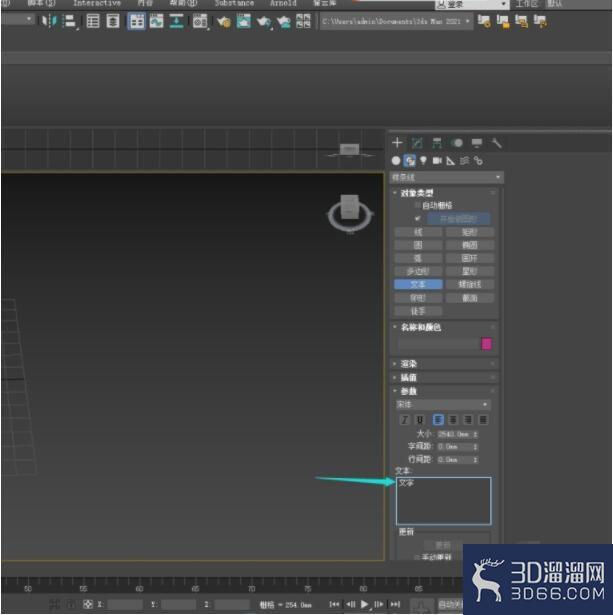This screenshot has height=615, width=613.
Task: Open the magenta object color swatch
Action: pos(486,344)
